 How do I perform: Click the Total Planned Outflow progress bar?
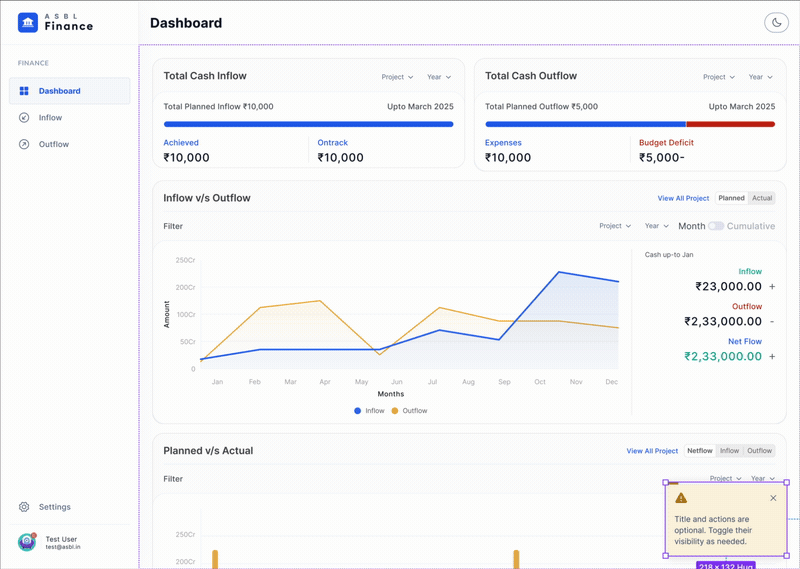coord(630,124)
